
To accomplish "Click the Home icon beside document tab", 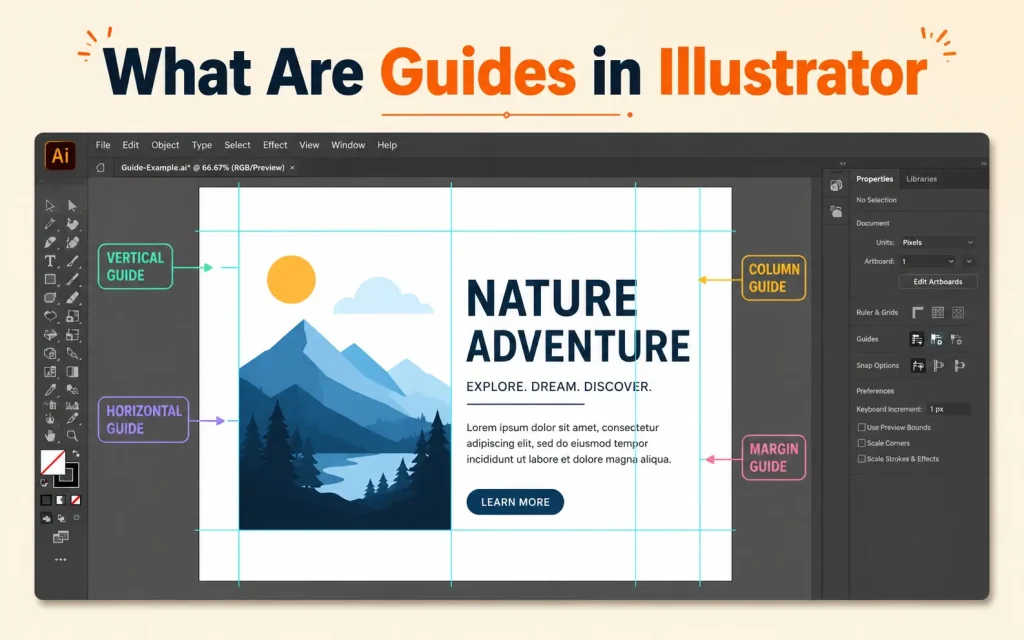I will tap(101, 168).
